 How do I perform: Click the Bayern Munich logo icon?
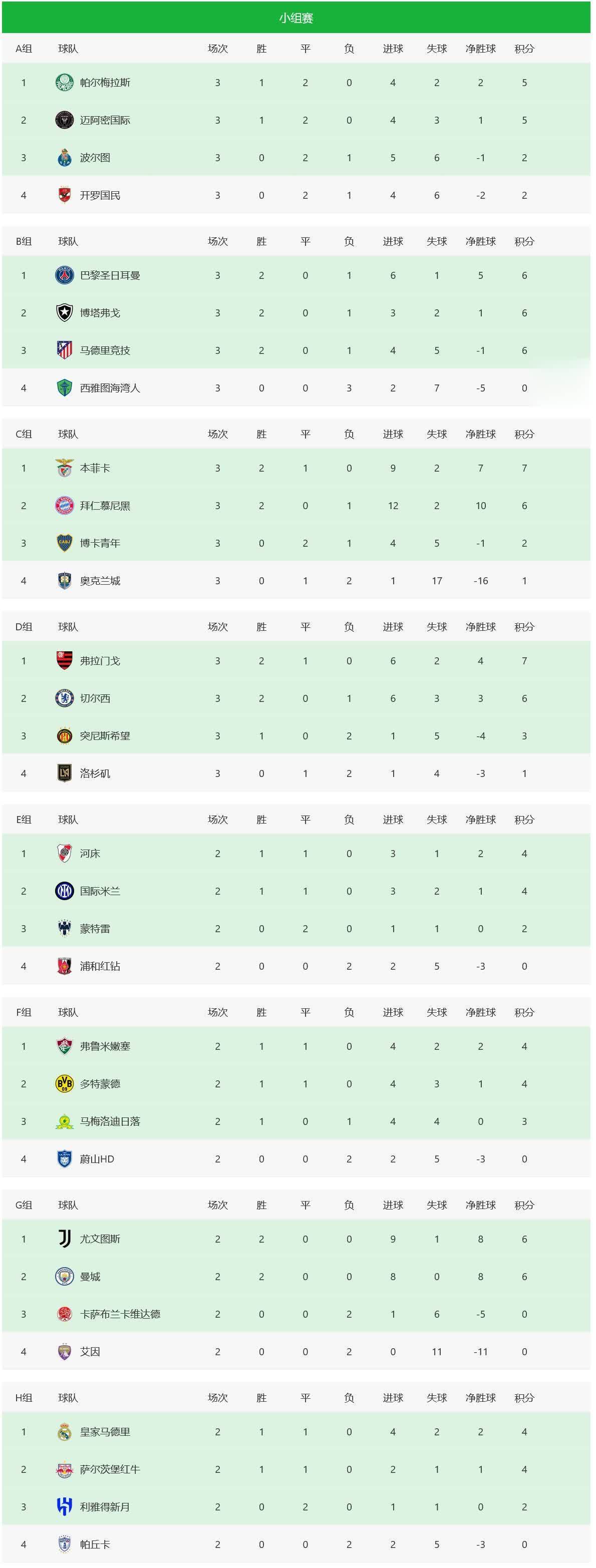(x=65, y=506)
